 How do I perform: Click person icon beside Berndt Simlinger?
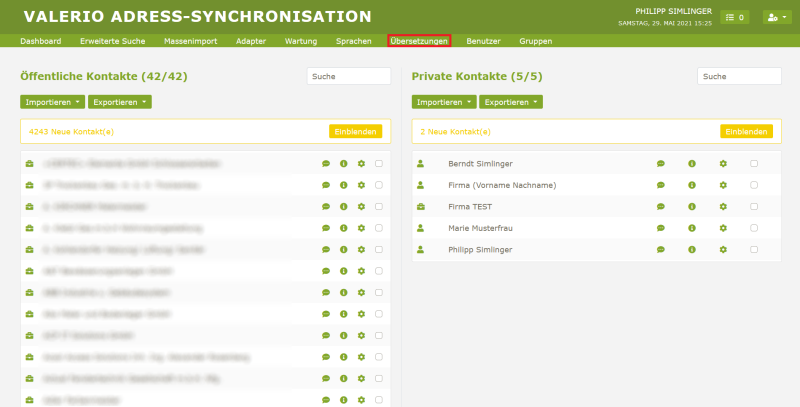(x=420, y=164)
